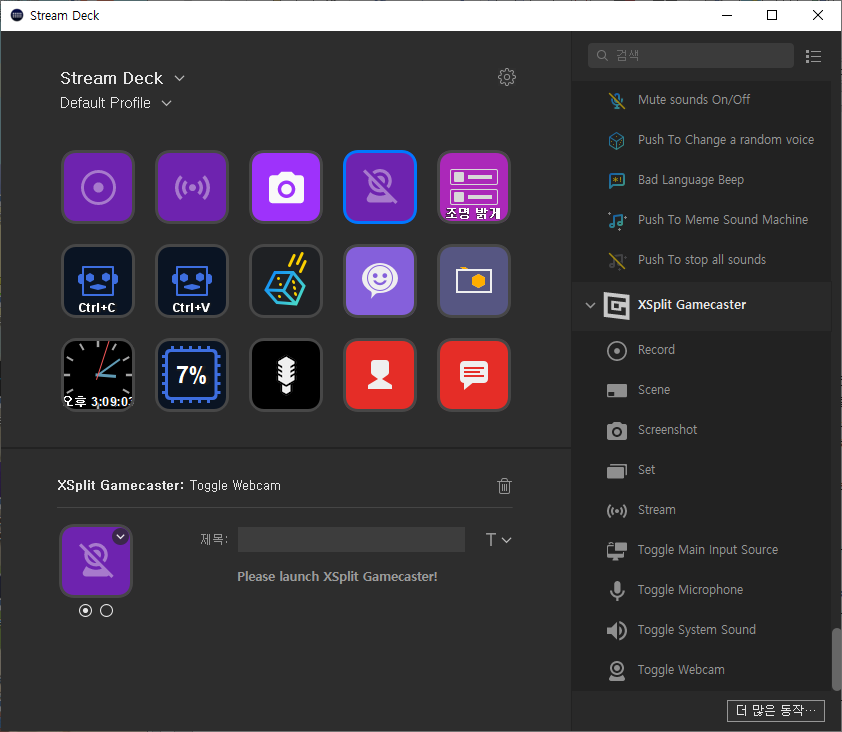Delete action using the trash can icon
Image resolution: width=842 pixels, height=732 pixels.
pyautogui.click(x=505, y=486)
